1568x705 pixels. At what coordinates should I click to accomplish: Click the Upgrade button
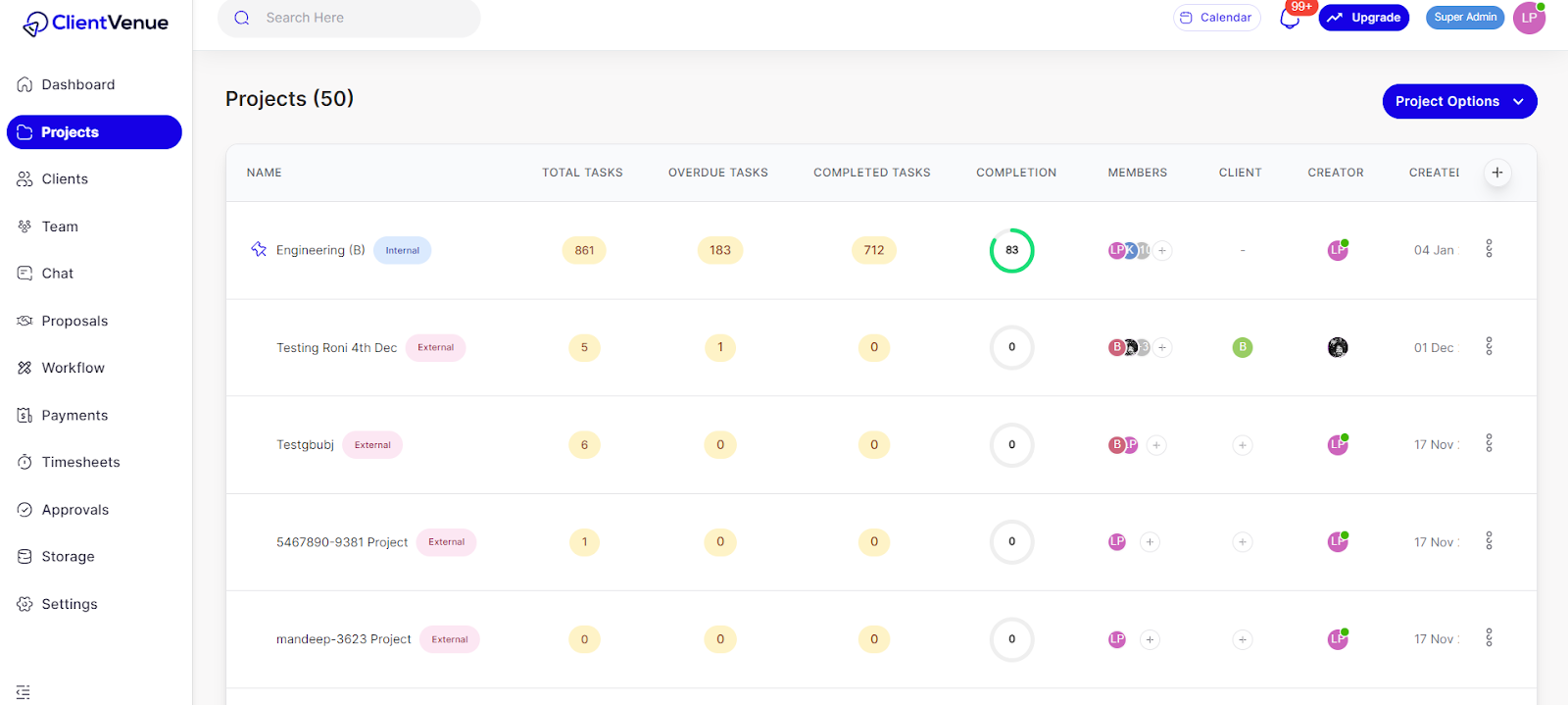click(x=1363, y=18)
